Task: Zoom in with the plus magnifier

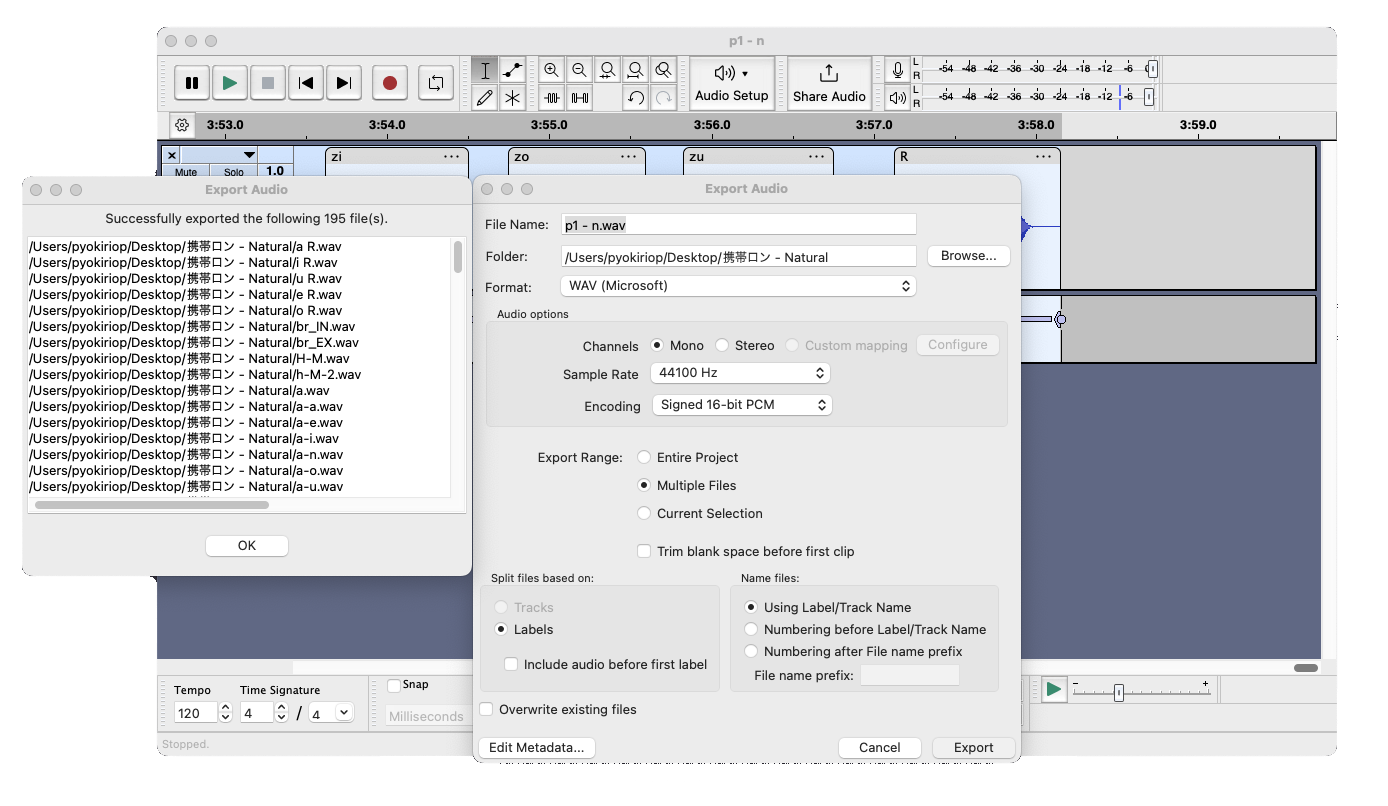Action: coord(551,70)
